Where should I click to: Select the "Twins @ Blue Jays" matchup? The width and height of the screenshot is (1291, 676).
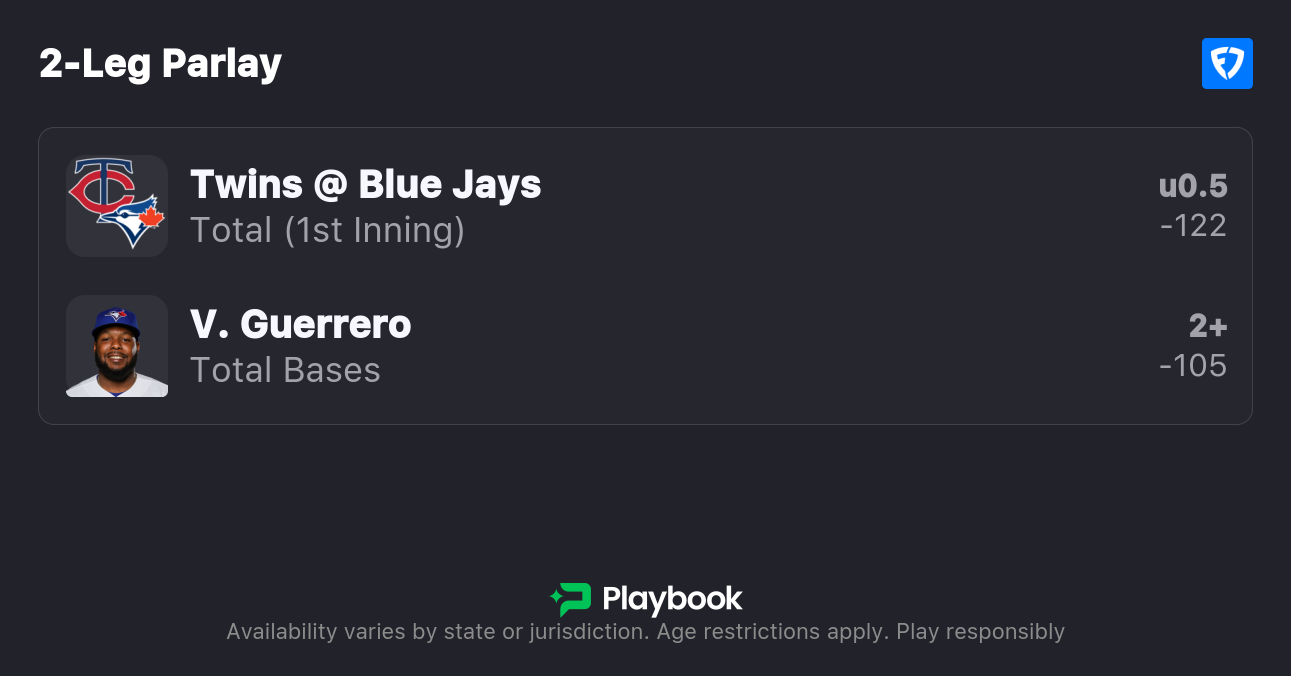(x=365, y=185)
